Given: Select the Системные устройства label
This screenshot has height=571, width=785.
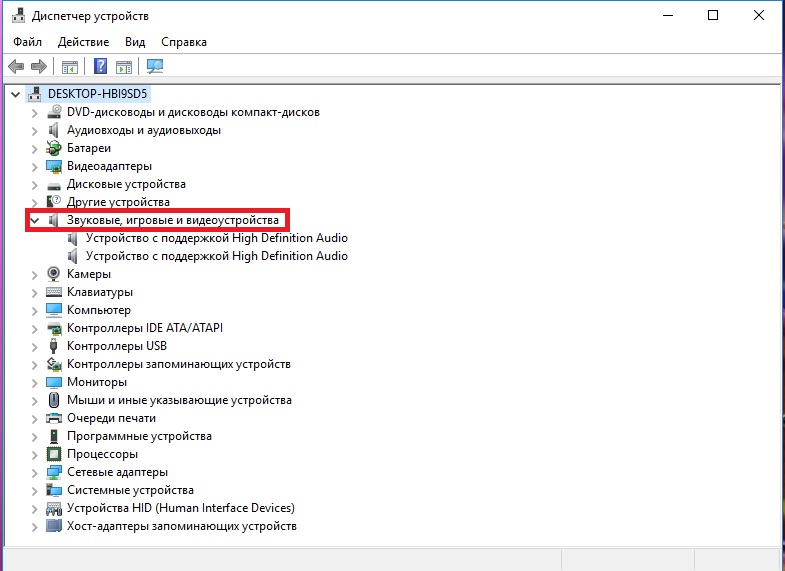Looking at the screenshot, I should [x=130, y=490].
